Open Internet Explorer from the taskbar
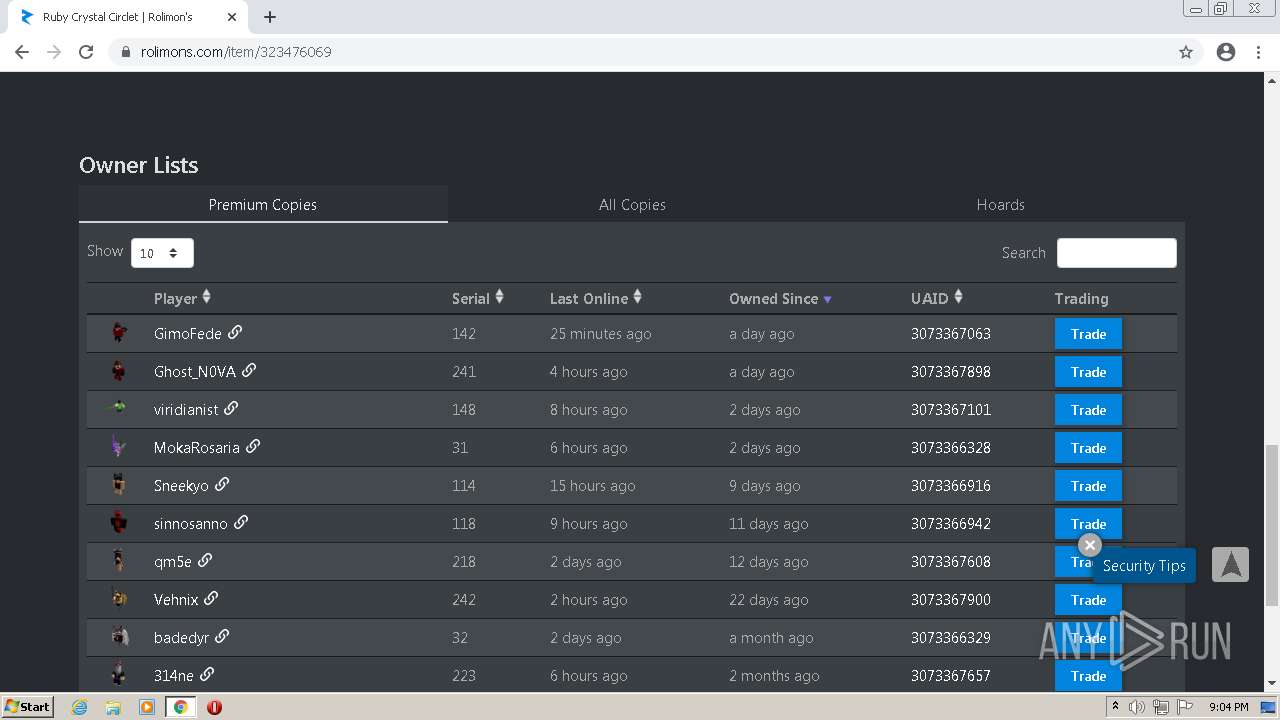The image size is (1280, 720). [80, 707]
